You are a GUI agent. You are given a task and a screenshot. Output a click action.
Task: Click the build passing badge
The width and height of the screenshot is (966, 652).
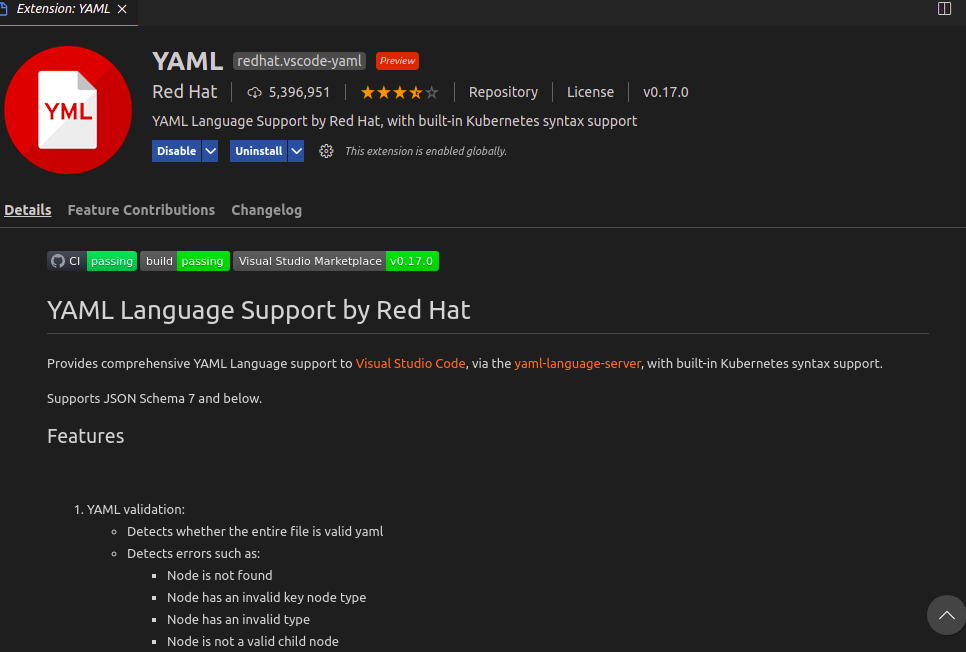coord(185,261)
